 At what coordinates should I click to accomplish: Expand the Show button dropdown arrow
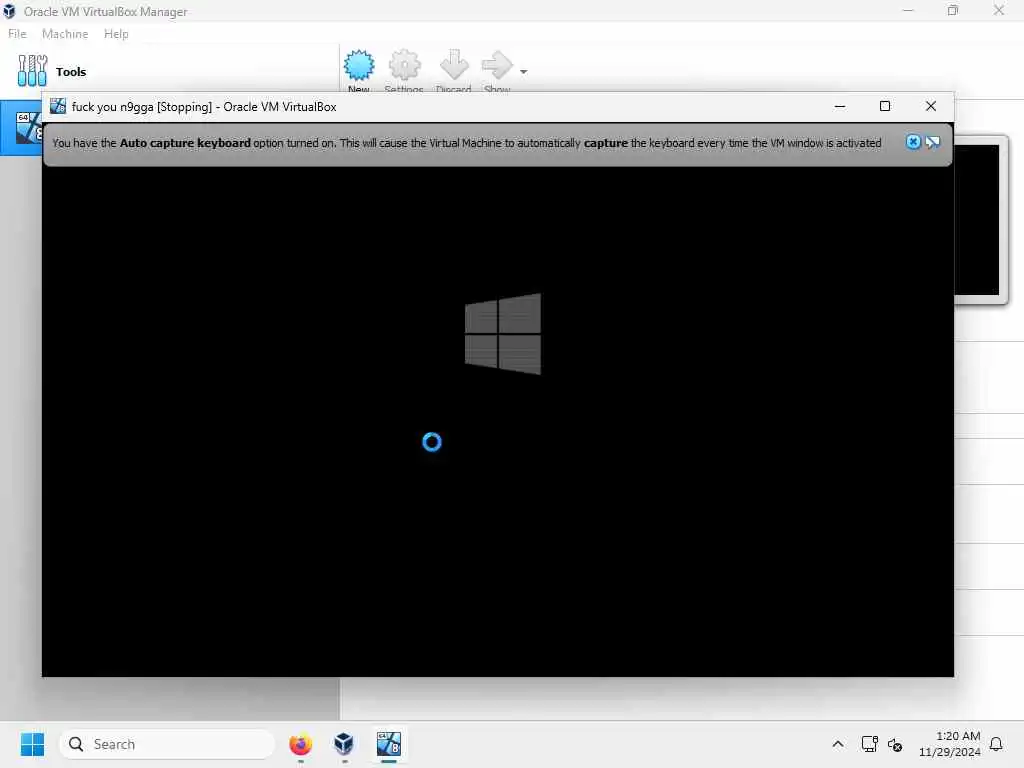coord(523,72)
